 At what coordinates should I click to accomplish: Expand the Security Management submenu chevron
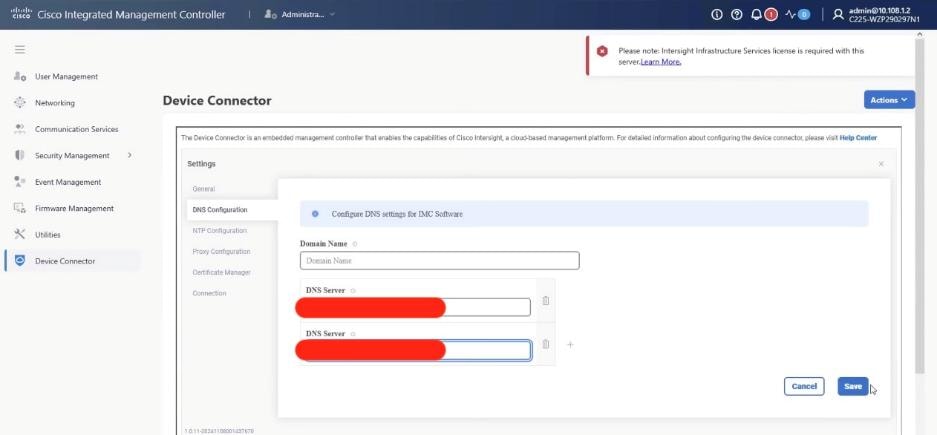pyautogui.click(x=130, y=155)
